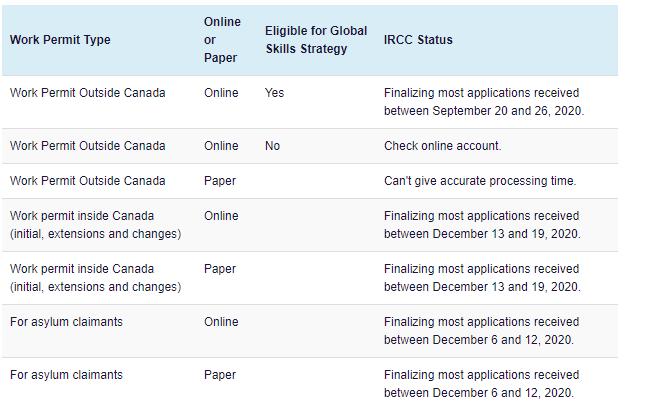Select Work Permit Outside Canada Paper row label
This screenshot has width=653, height=403.
click(x=87, y=181)
